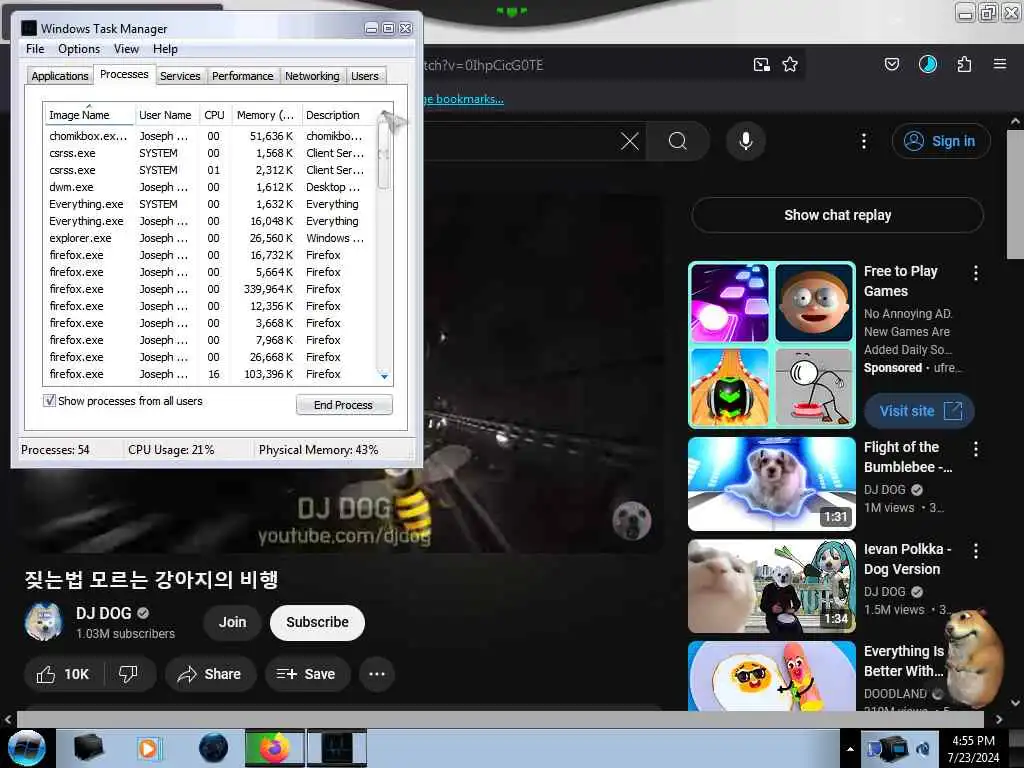The height and width of the screenshot is (768, 1024).
Task: Switch to the Users tab
Action: [364, 76]
